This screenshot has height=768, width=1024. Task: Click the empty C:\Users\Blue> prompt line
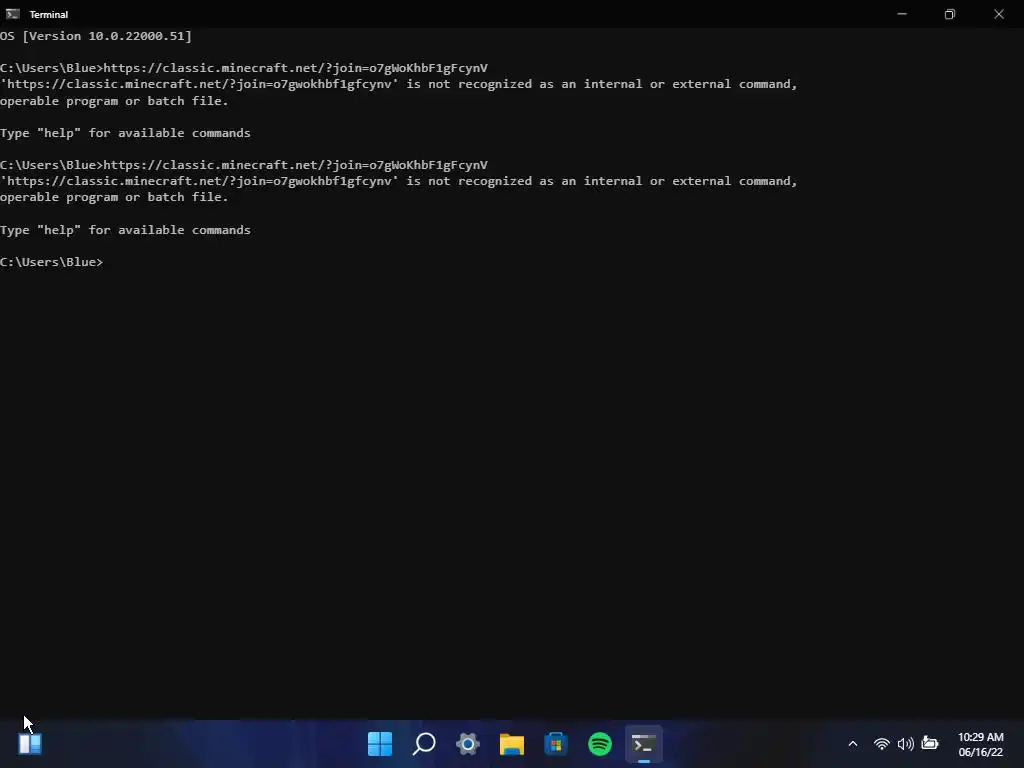pos(52,262)
